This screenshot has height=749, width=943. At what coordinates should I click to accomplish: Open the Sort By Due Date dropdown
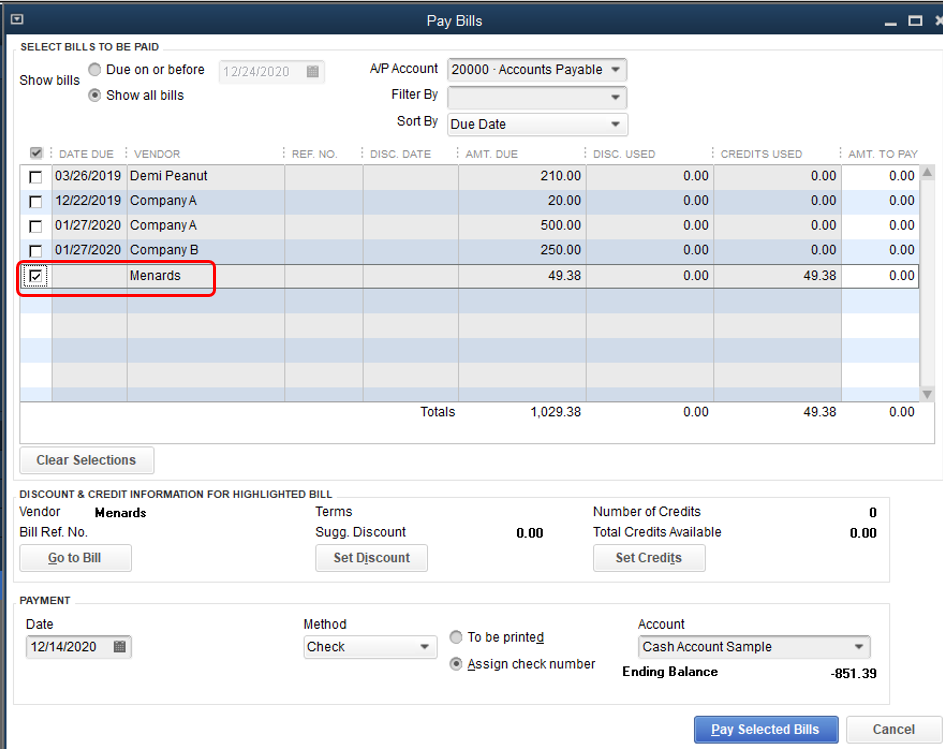click(537, 125)
